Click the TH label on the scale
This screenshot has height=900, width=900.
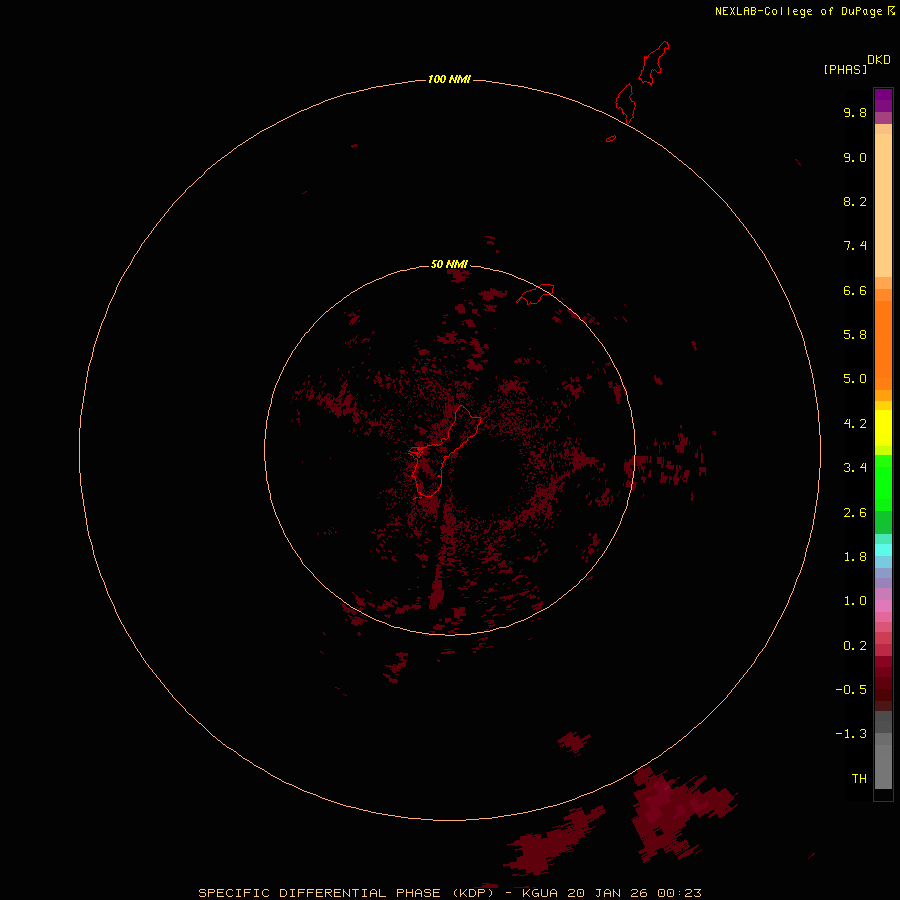859,778
